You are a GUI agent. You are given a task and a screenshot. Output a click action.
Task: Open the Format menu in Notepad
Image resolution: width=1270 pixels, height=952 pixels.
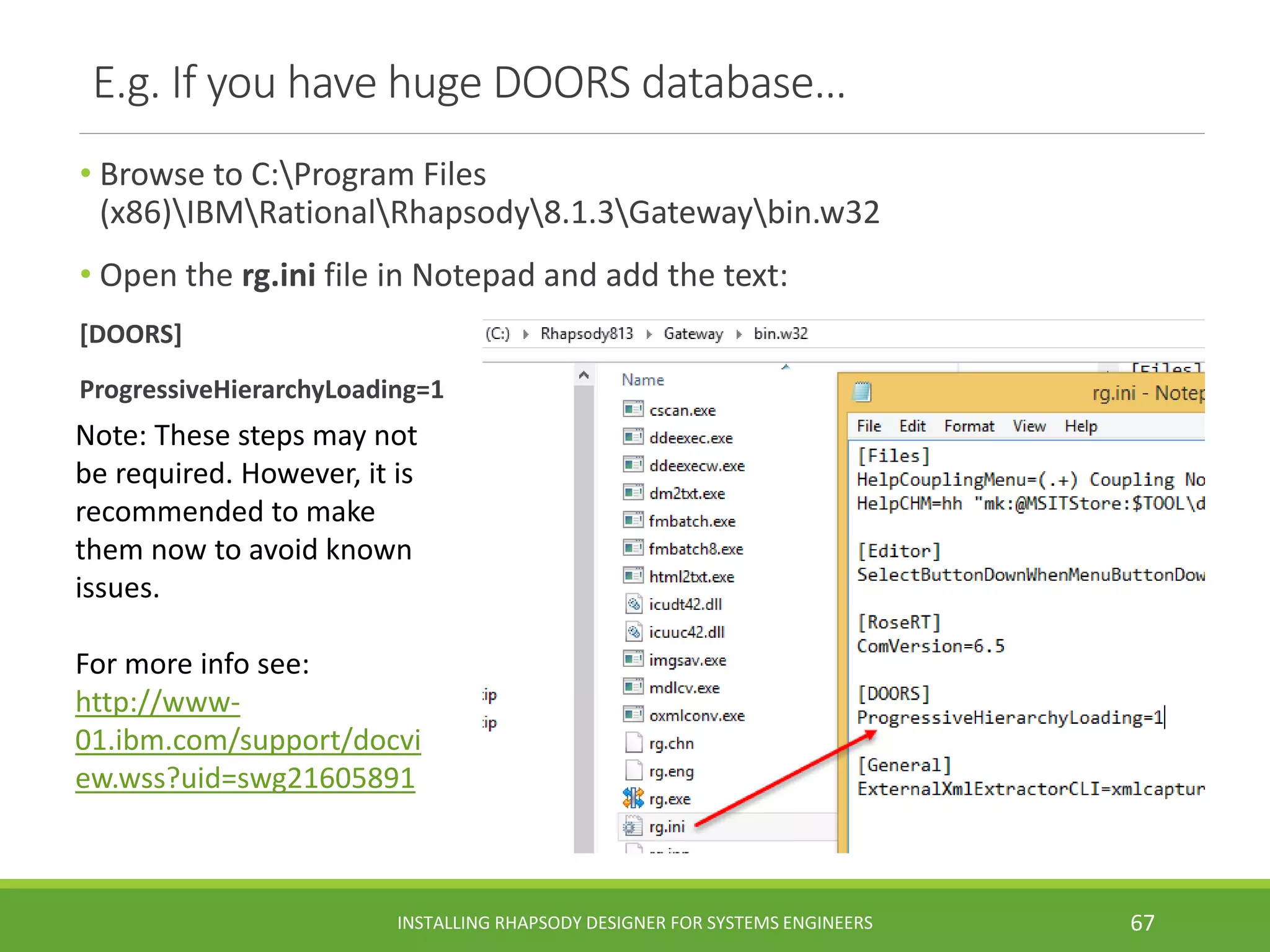point(969,426)
